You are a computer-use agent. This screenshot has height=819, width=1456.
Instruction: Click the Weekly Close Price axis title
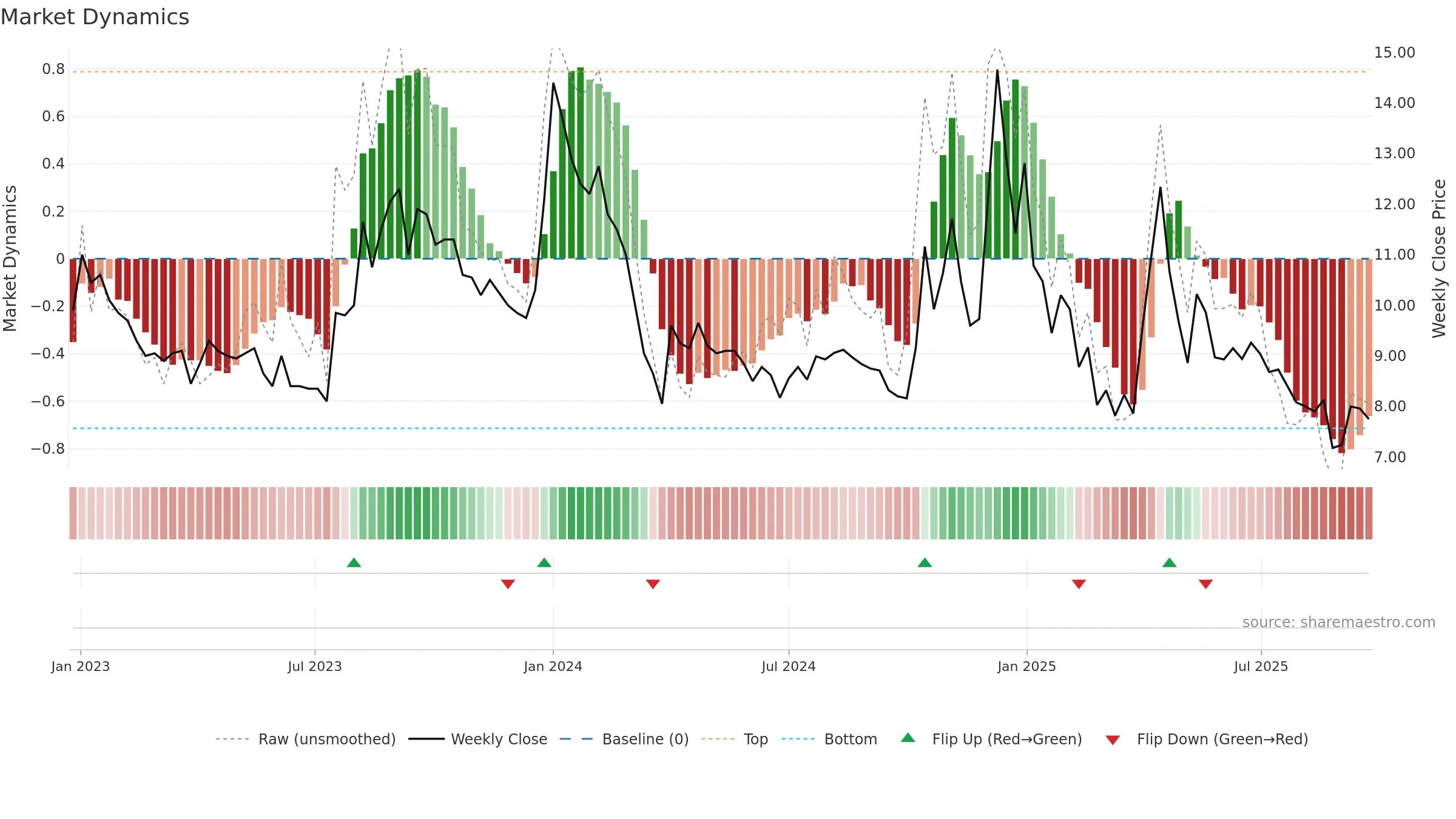pyautogui.click(x=1439, y=258)
